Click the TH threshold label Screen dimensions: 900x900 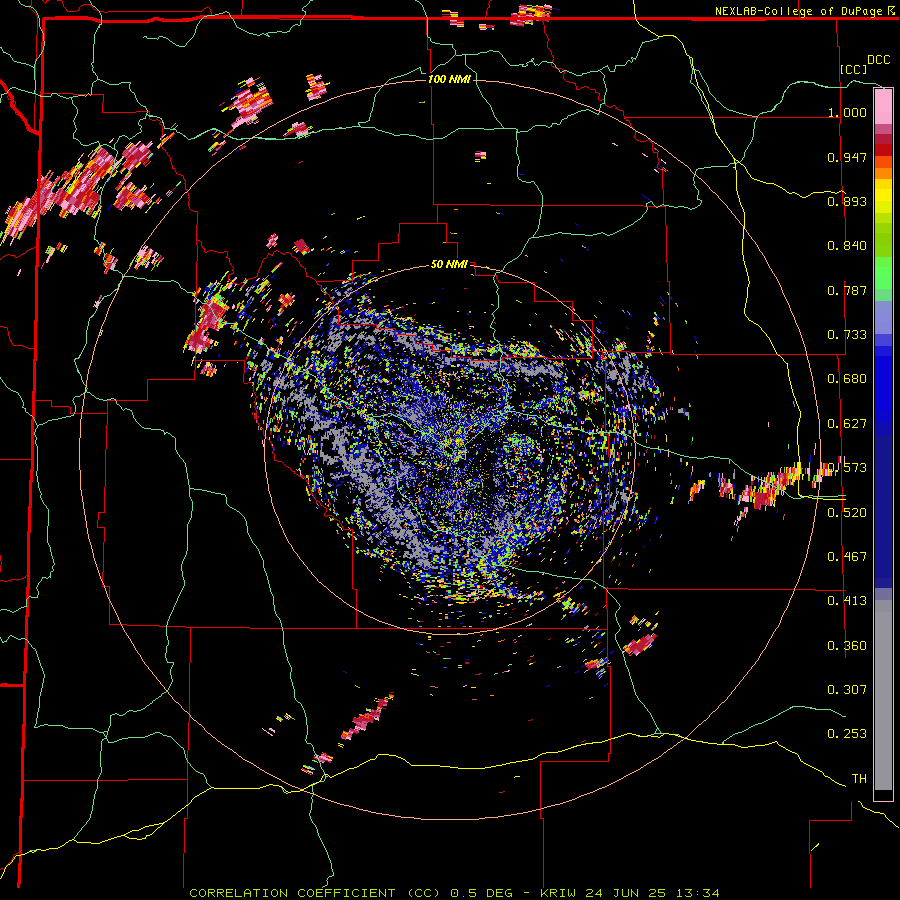(859, 779)
